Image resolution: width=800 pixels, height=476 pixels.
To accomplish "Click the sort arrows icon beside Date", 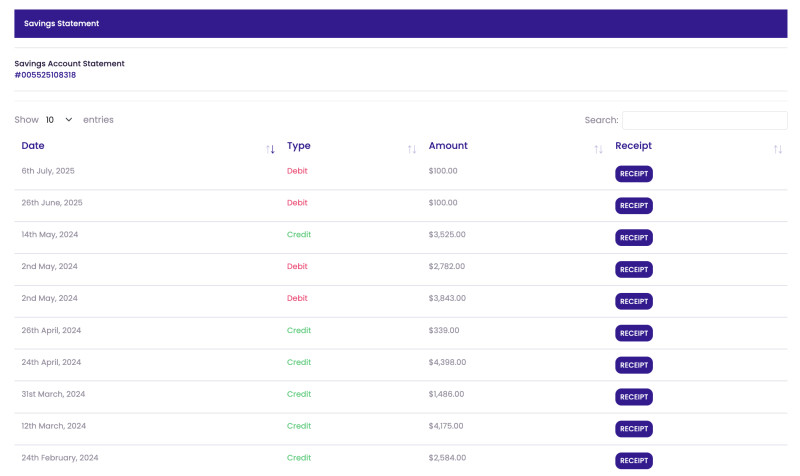I will [270, 149].
